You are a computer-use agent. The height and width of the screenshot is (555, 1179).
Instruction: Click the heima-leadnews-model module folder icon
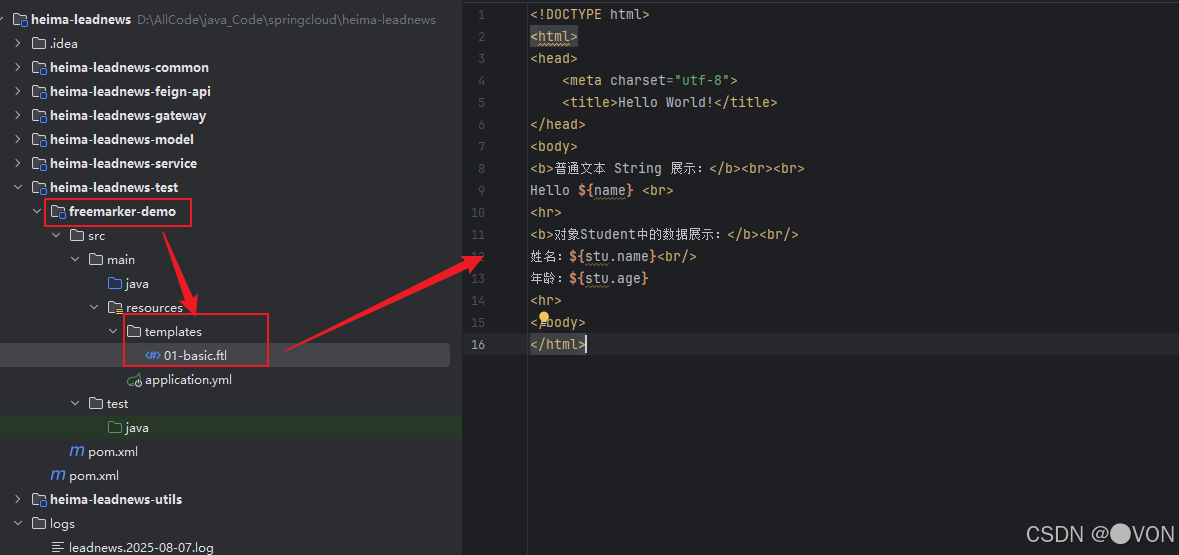[x=39, y=140]
